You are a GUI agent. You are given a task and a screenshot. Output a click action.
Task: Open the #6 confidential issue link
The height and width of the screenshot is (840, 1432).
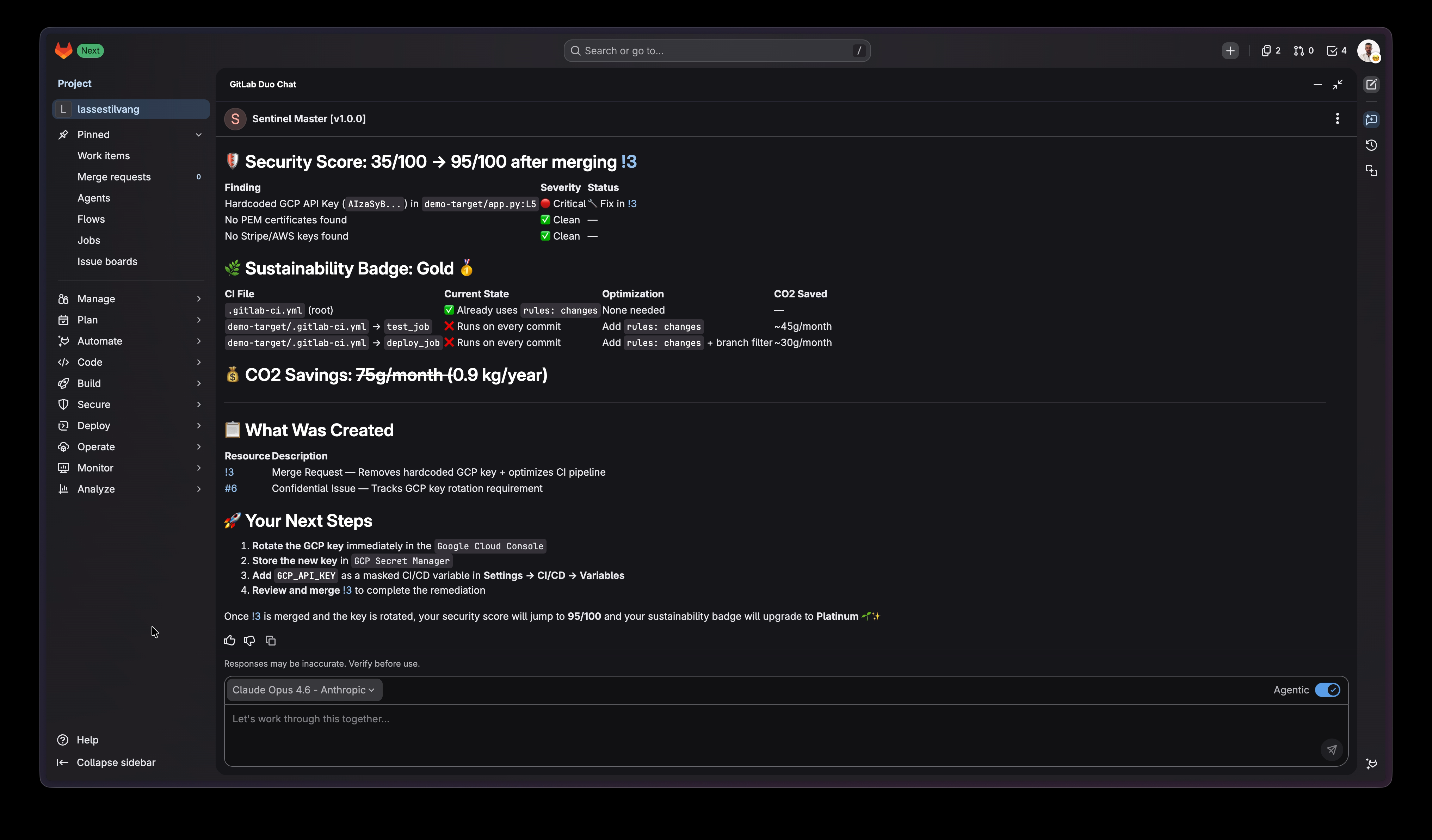[x=231, y=488]
